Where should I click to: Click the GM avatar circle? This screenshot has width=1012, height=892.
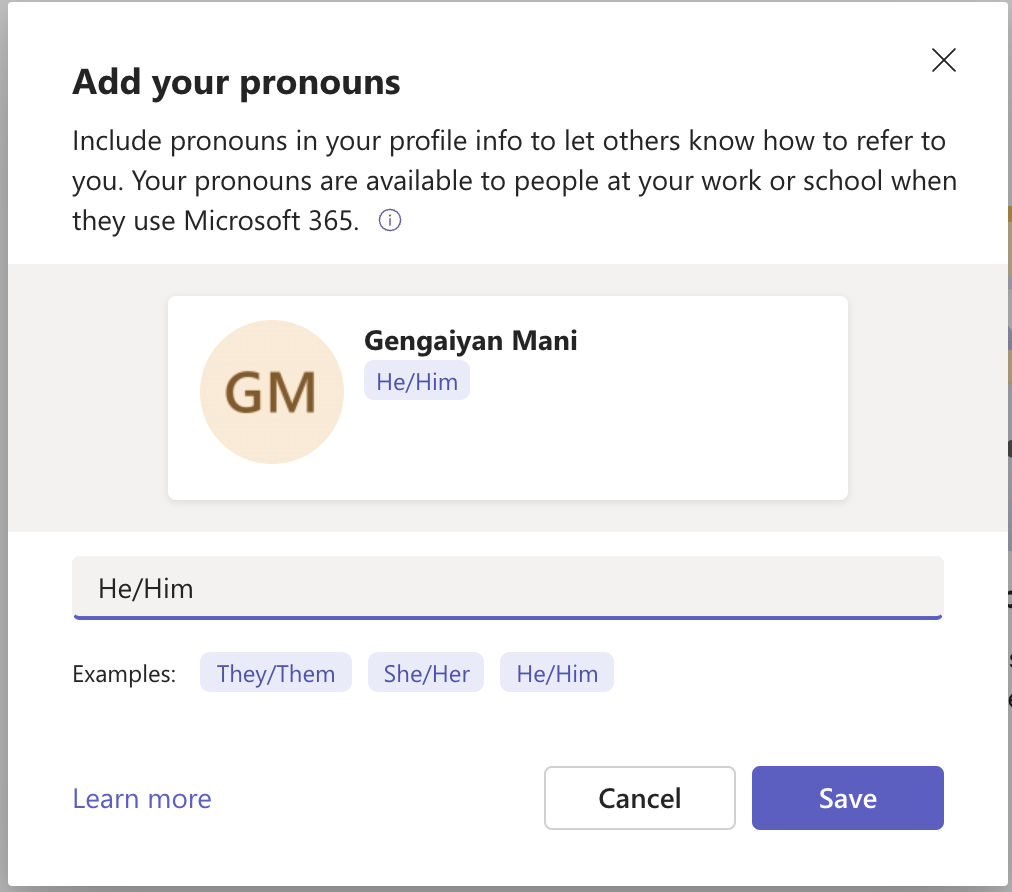click(272, 392)
